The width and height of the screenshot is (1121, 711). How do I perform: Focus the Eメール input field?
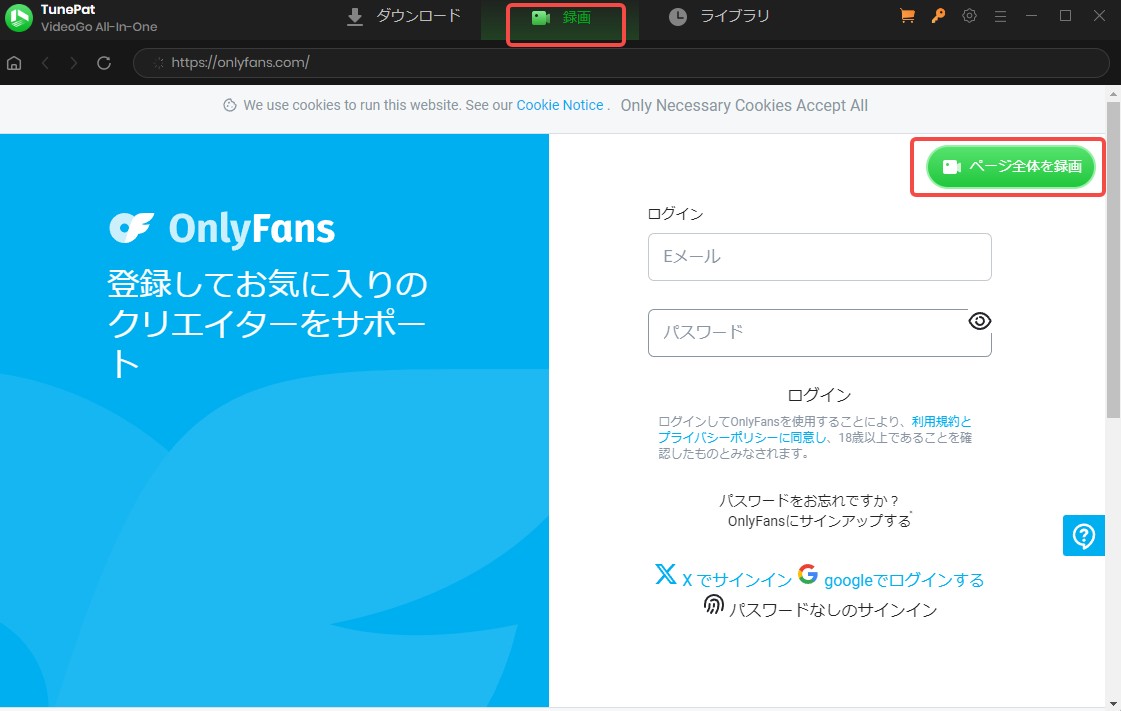pyautogui.click(x=819, y=257)
